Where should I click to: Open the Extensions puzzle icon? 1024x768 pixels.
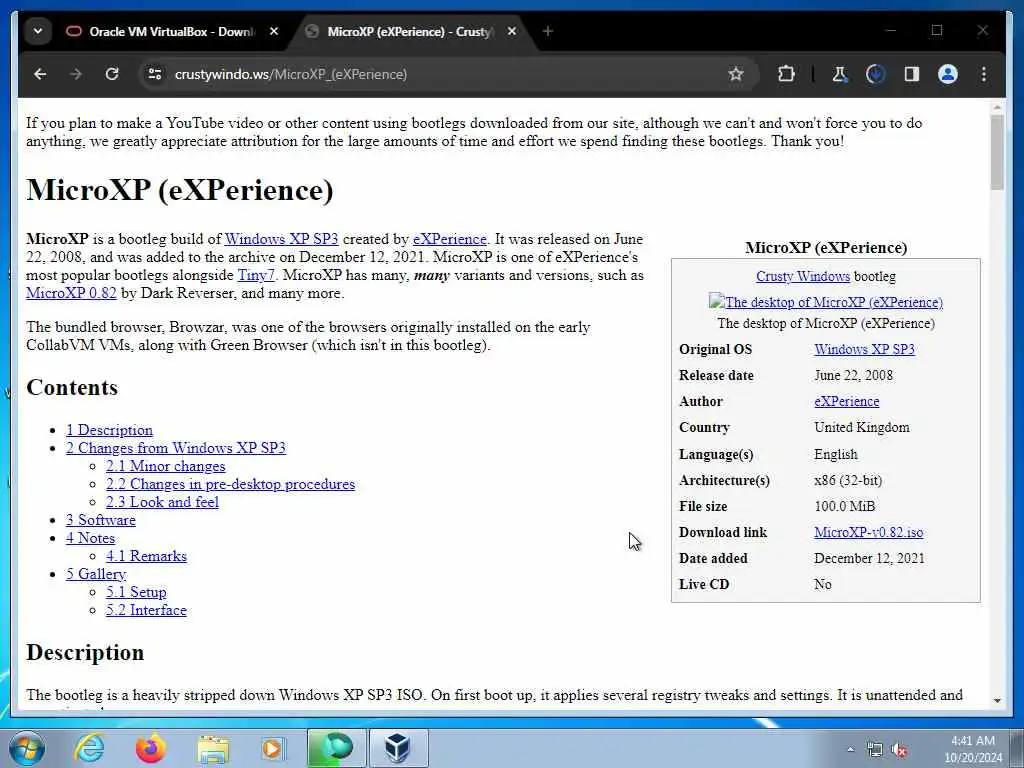pyautogui.click(x=786, y=74)
